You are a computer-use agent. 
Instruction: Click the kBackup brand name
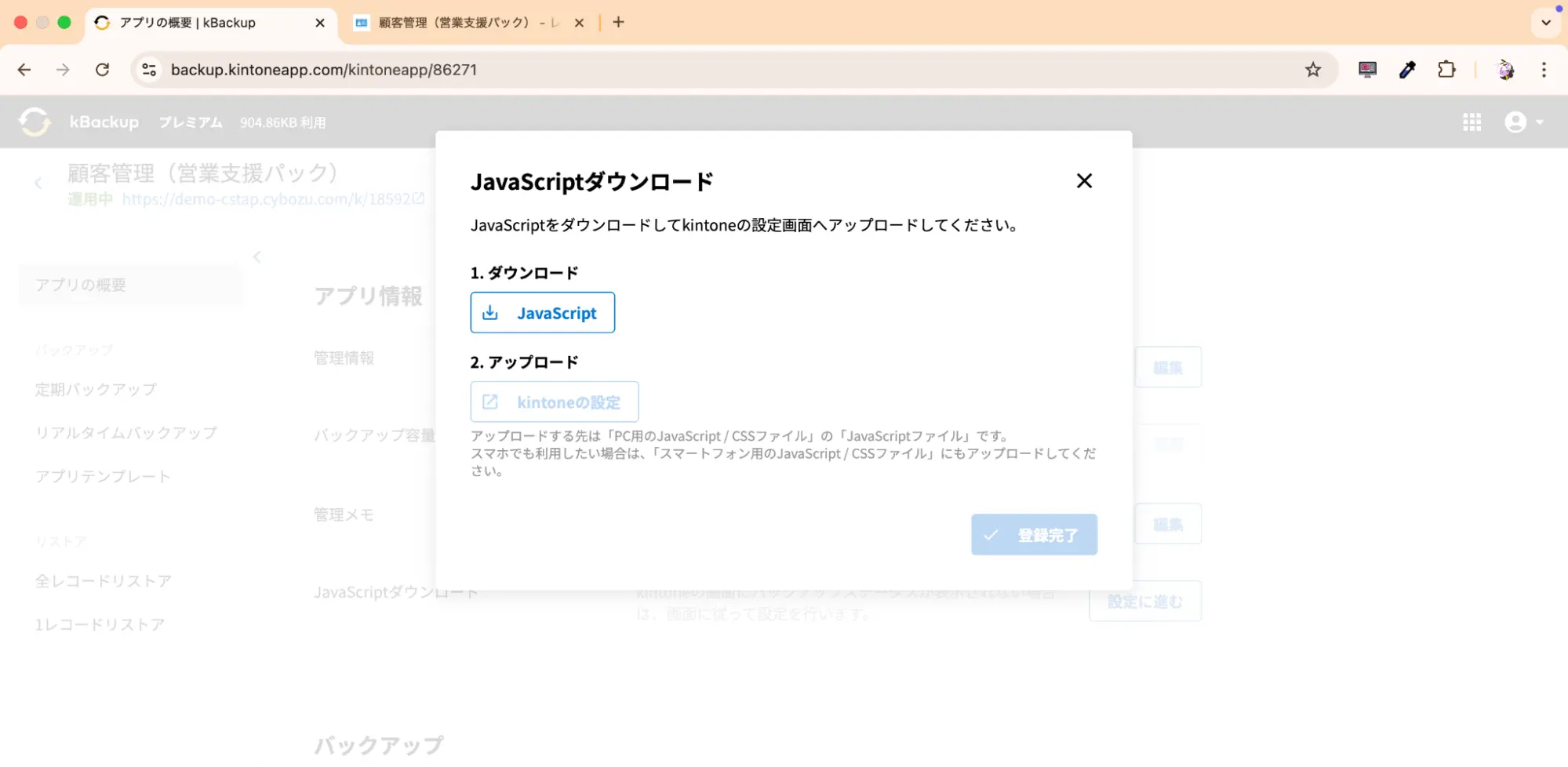(104, 122)
